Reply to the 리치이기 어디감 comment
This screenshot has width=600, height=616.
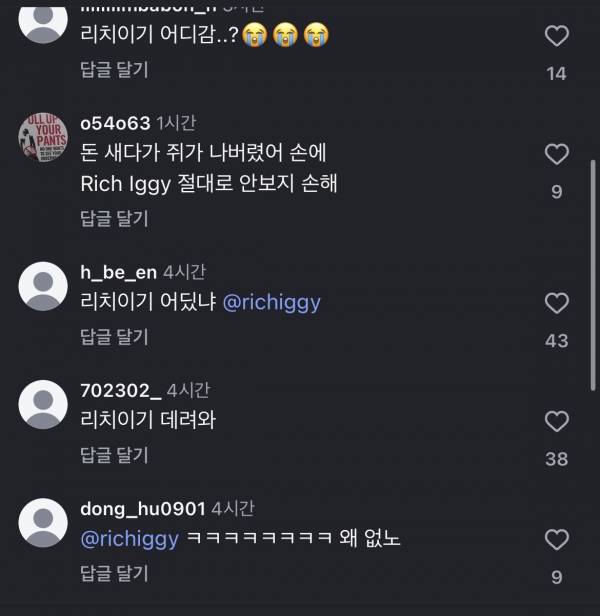[x=114, y=70]
